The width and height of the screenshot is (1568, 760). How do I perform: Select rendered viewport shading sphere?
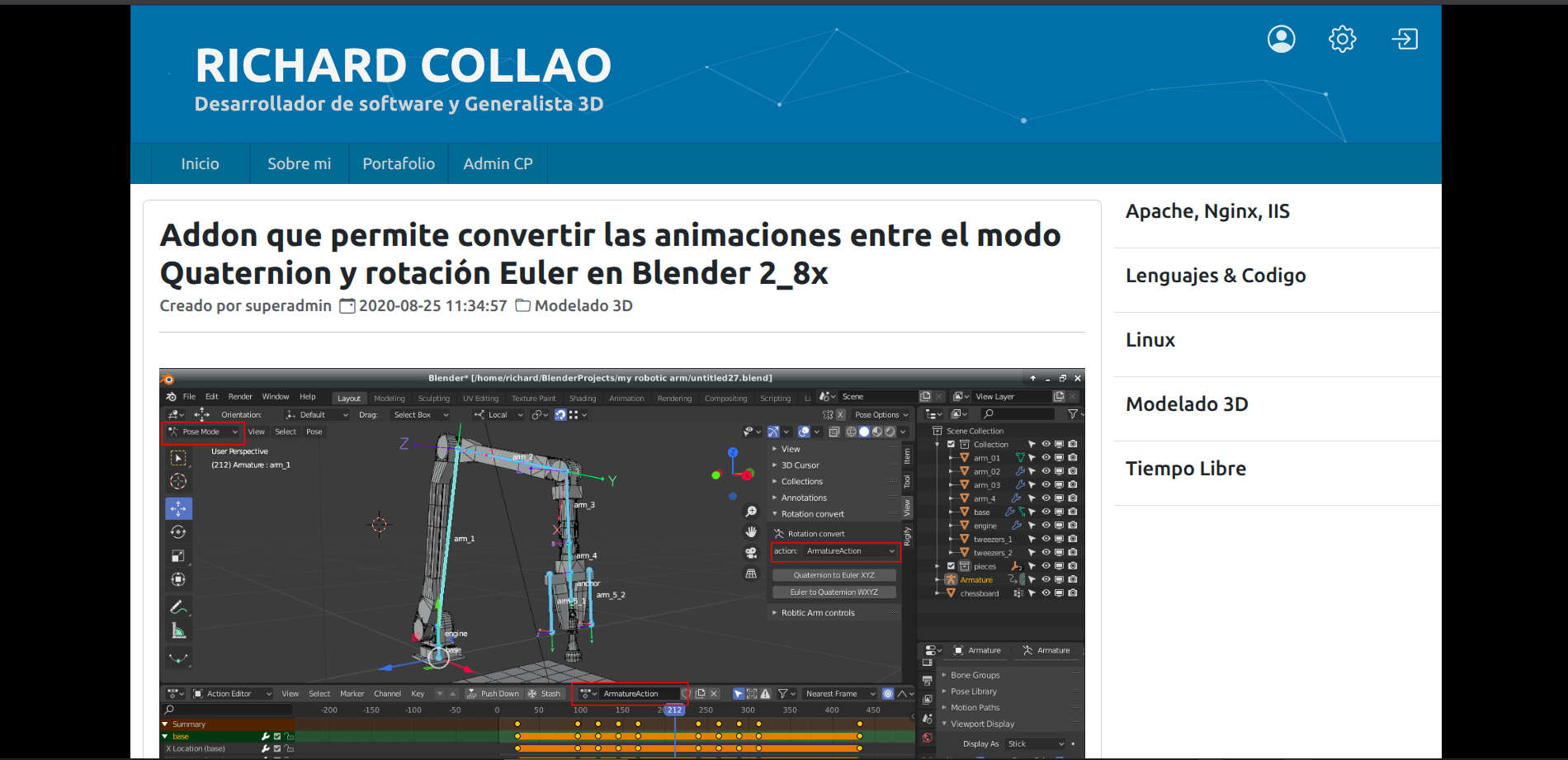[x=890, y=432]
